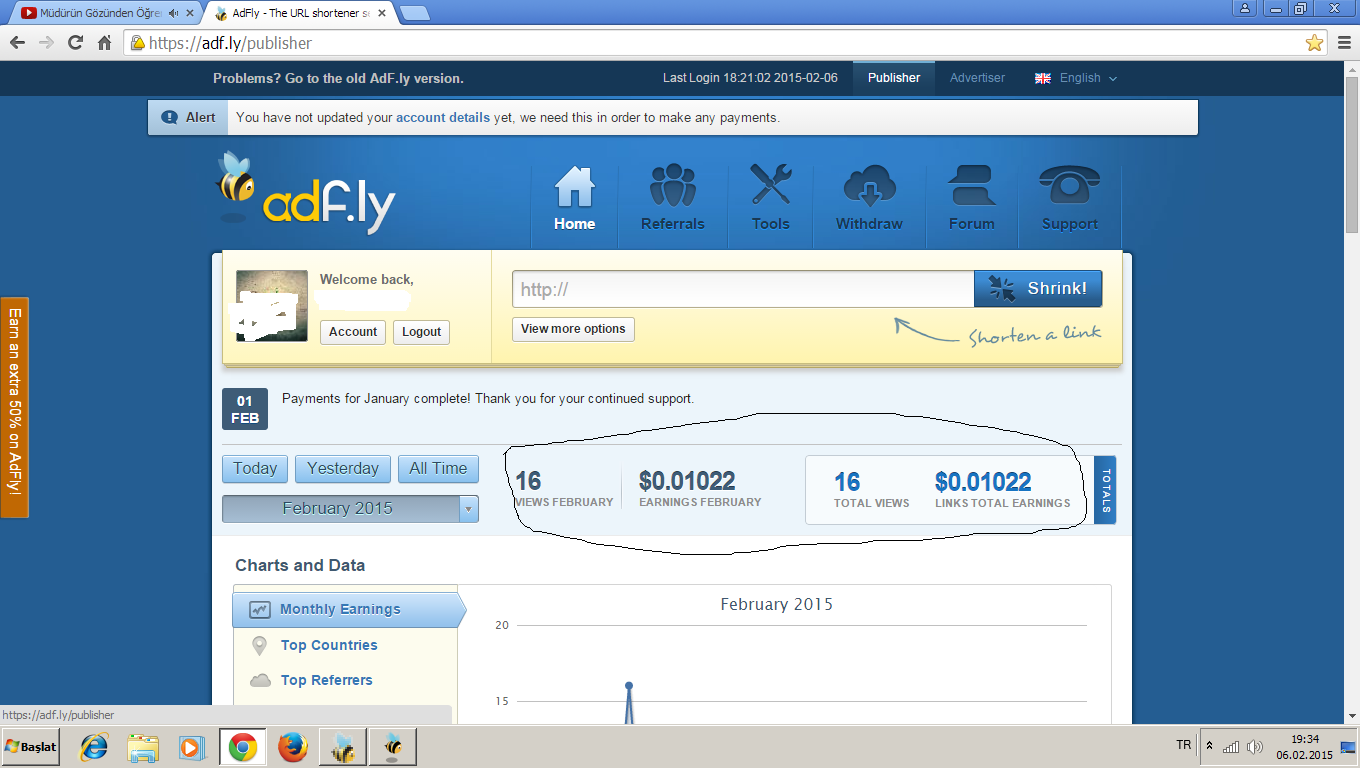Screen dimensions: 1360x768
Task: Click the Chrome user profile icon
Action: pos(1245,8)
